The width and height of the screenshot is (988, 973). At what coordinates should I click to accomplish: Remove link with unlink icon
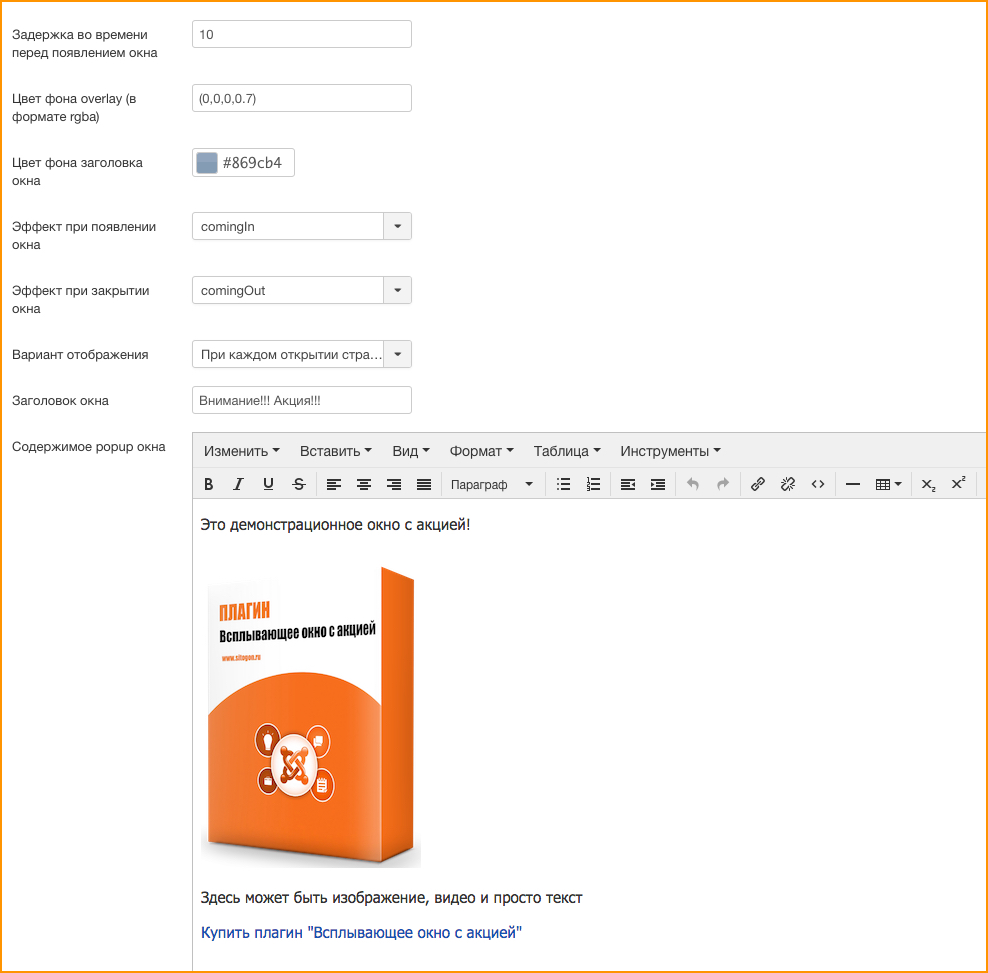(788, 484)
